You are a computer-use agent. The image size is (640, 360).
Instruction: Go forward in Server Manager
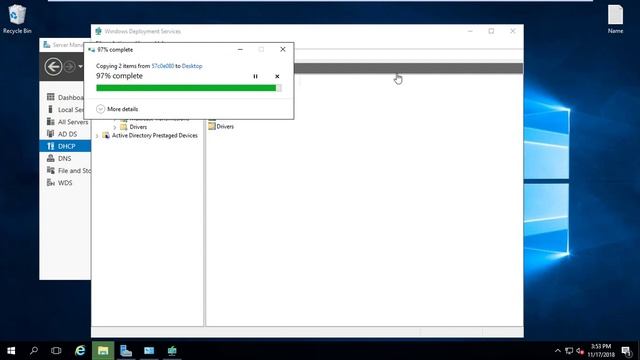point(69,67)
